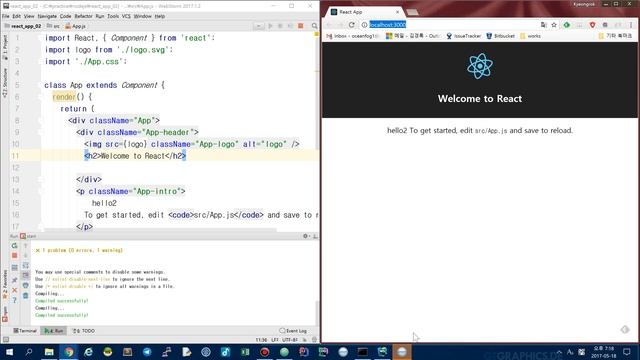Viewport: 640px width, 360px height.
Task: Click the translate page icon in Chrome
Action: pyautogui.click(x=543, y=25)
